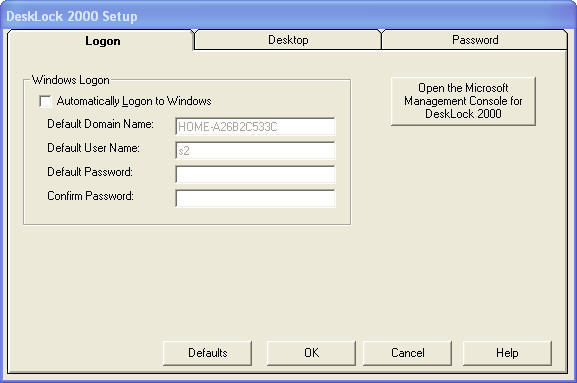Open Help for DeskLock setup

pos(507,353)
